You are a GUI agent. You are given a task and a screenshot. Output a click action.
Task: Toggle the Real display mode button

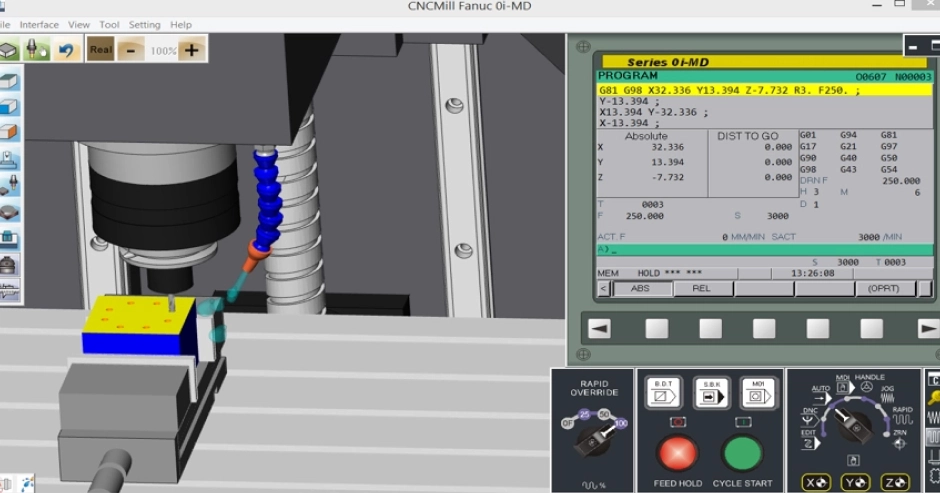[100, 50]
